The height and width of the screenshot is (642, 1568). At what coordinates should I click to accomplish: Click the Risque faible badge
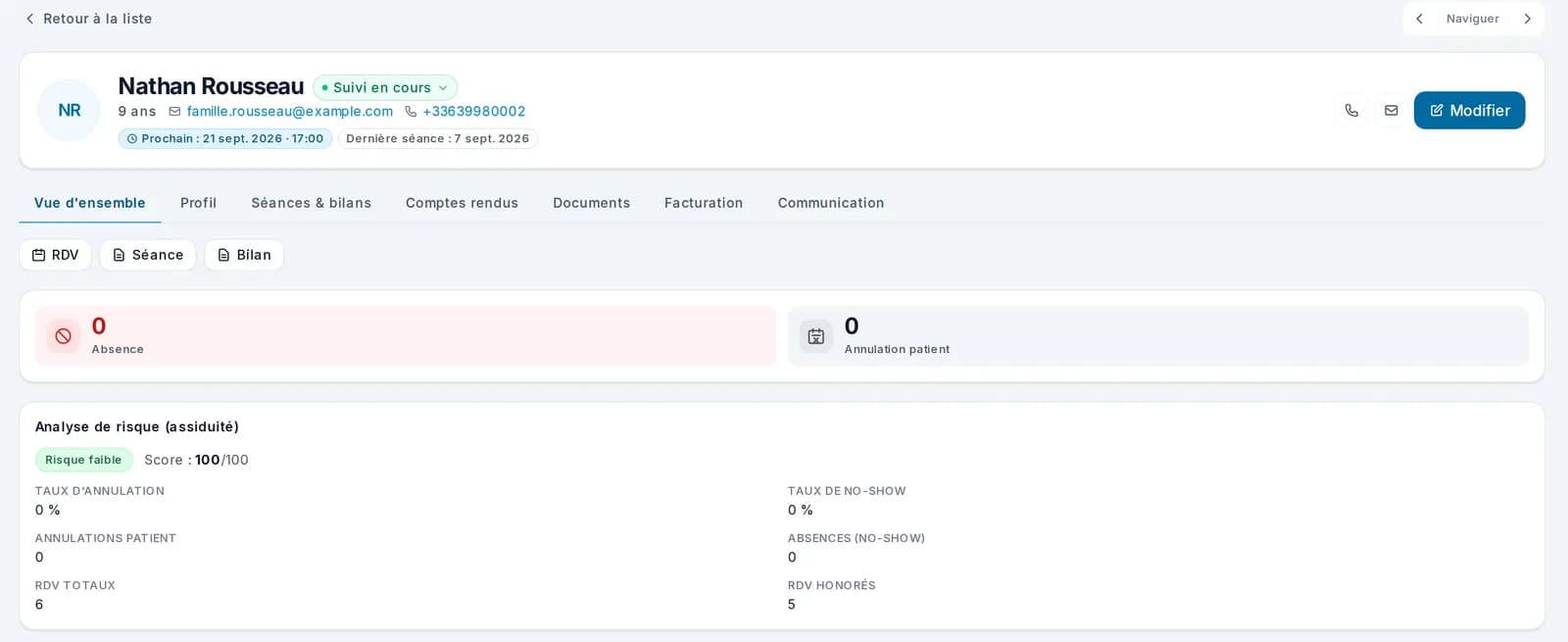tap(83, 460)
